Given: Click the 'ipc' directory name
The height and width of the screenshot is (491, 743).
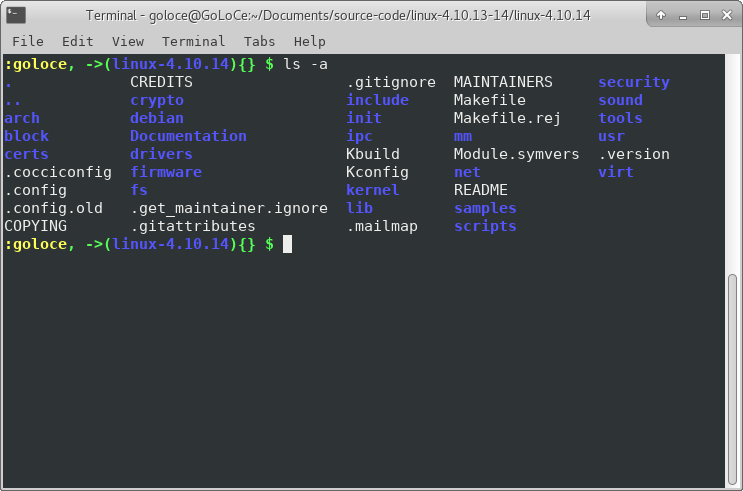Looking at the screenshot, I should [x=360, y=136].
